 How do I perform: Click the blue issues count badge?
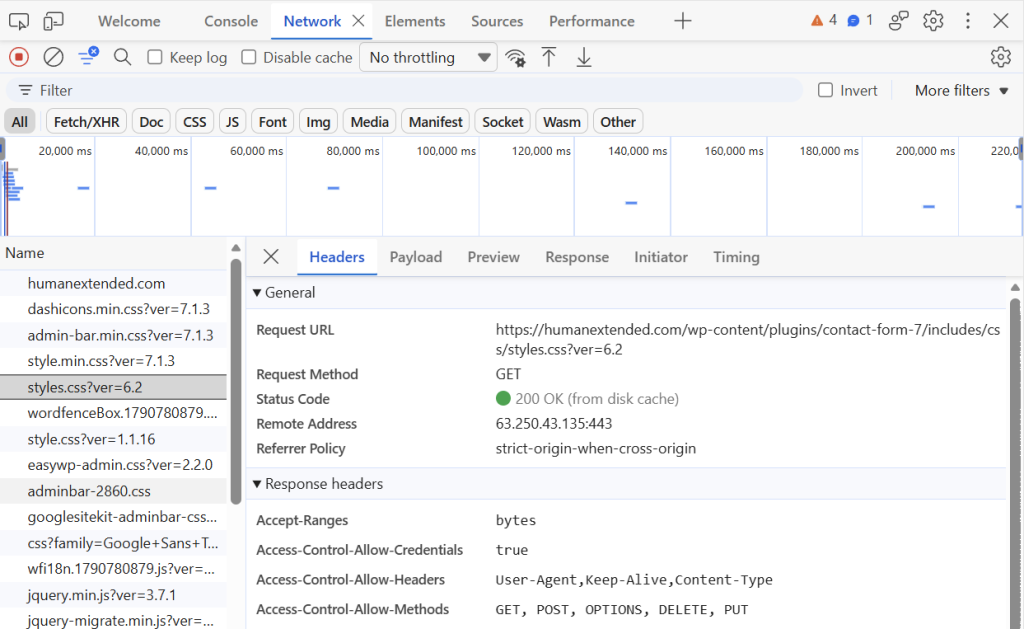859,20
